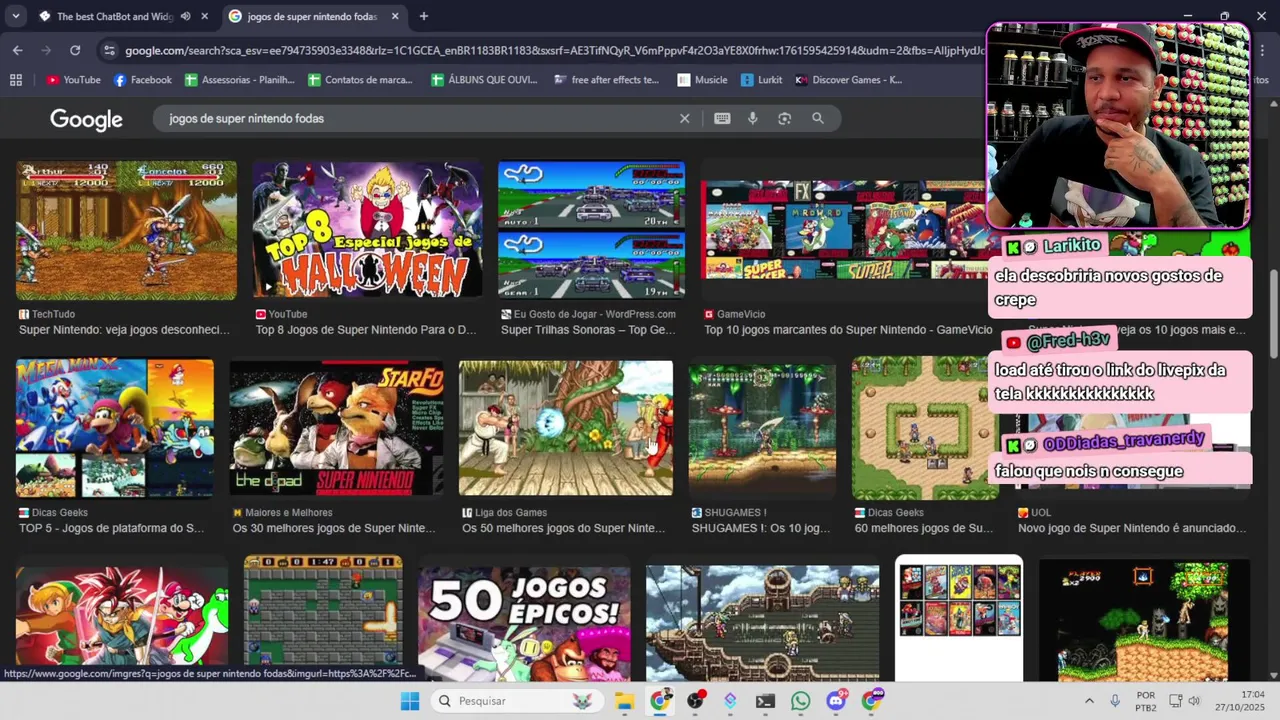Open the Dicas Geeks green maze thumbnail
Viewport: 1280px width, 720px height.
pyautogui.click(x=925, y=428)
